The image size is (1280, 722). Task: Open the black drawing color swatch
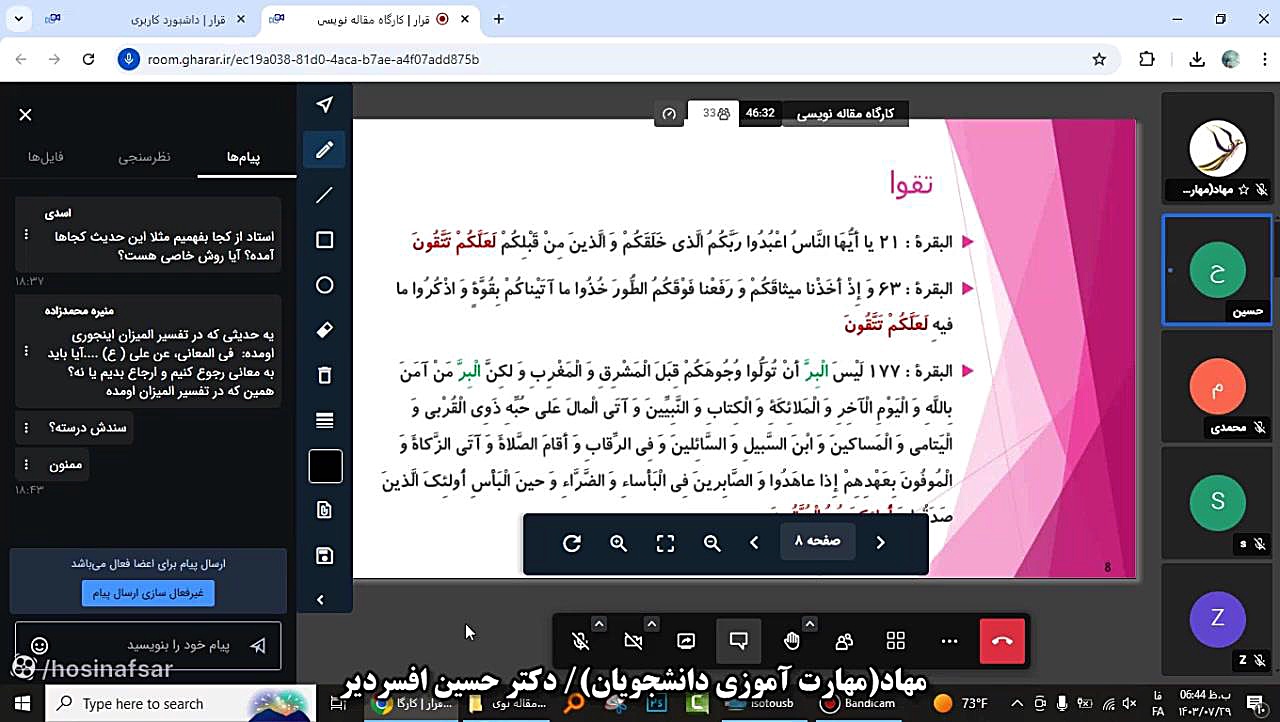click(x=325, y=466)
